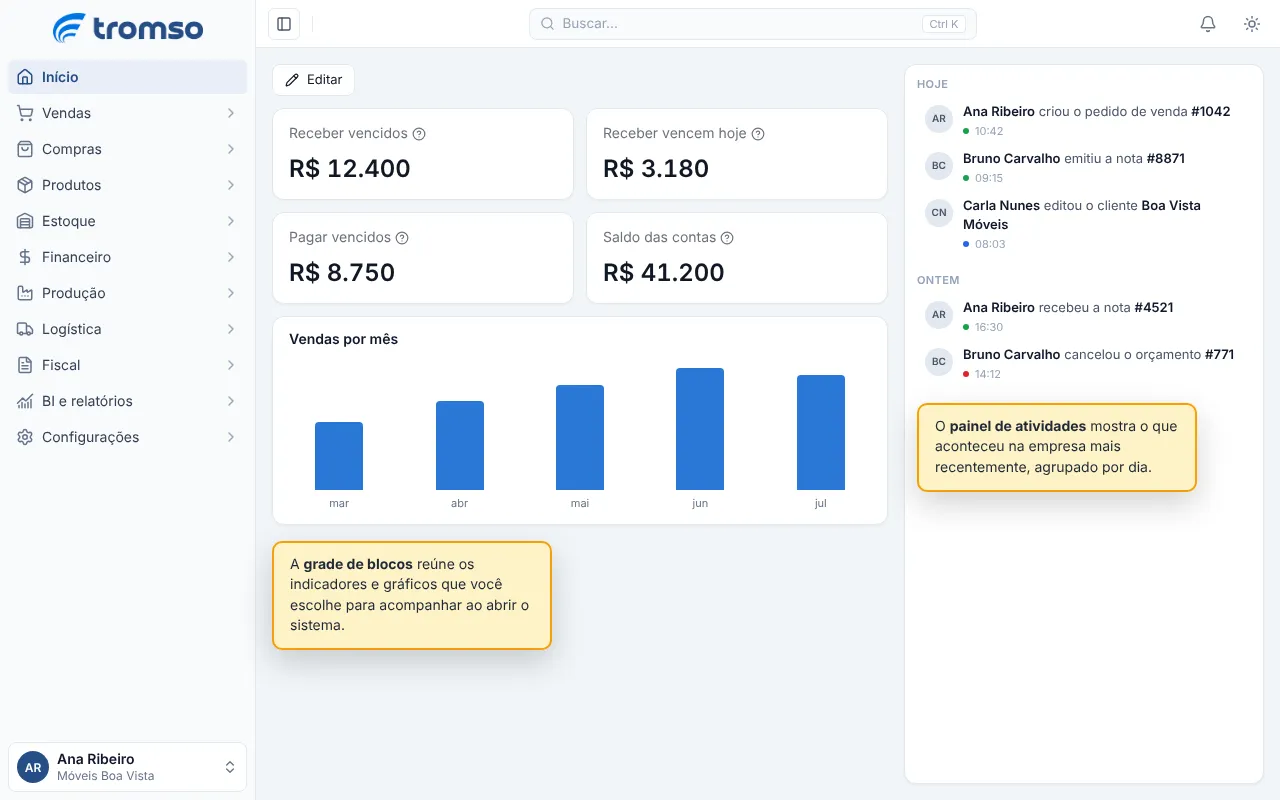Open sales order #1042 link
Viewport: 1280px width, 800px height.
[x=1211, y=112]
